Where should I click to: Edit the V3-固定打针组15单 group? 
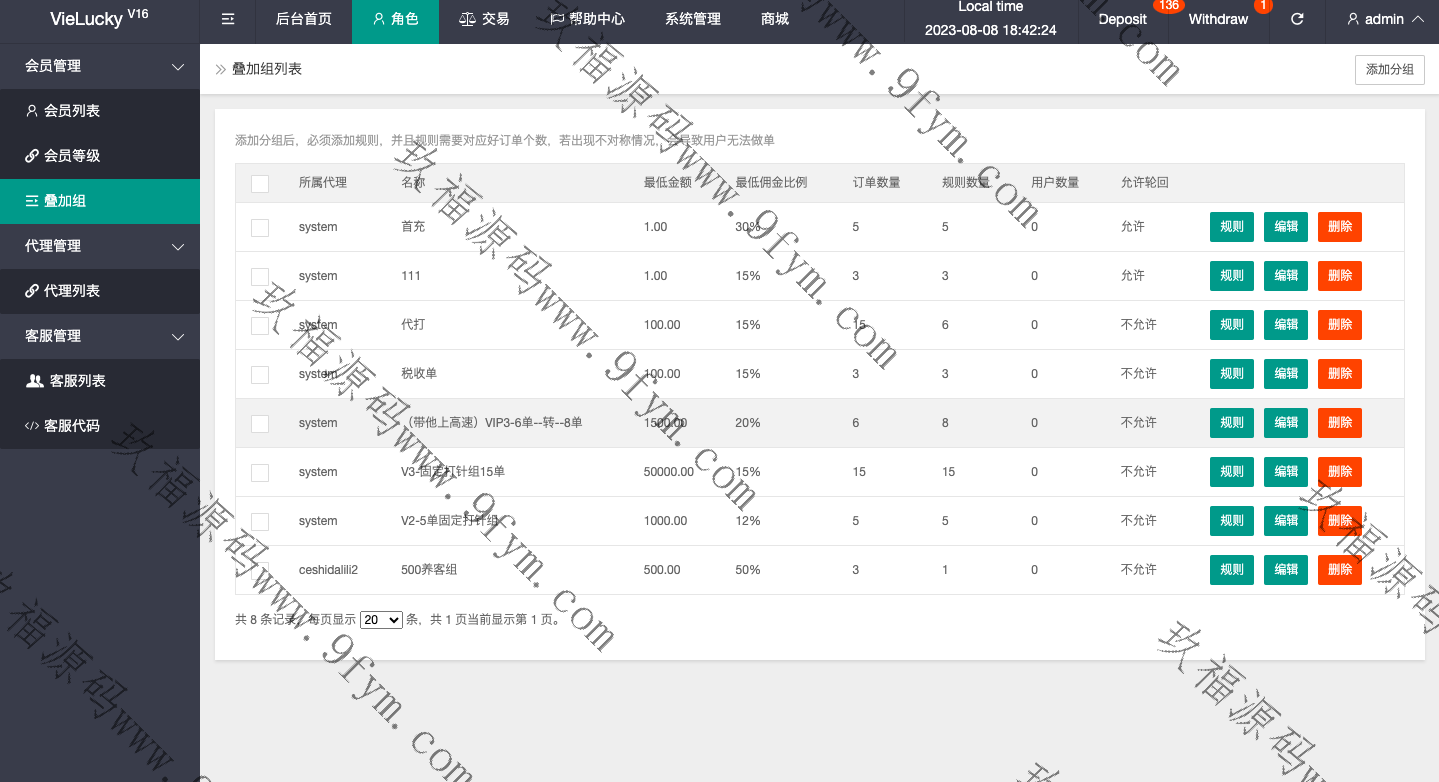(x=1285, y=472)
